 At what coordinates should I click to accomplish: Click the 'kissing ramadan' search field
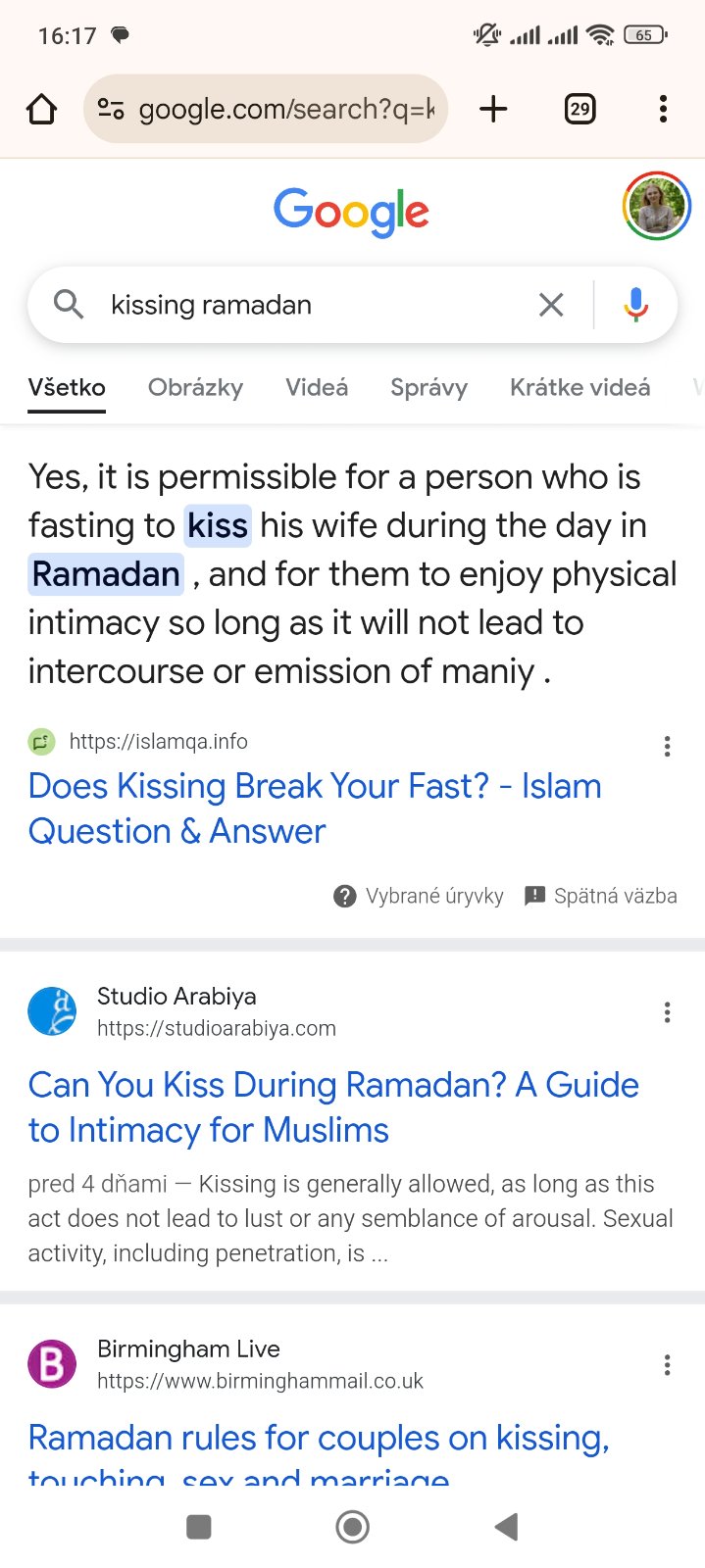[314, 305]
